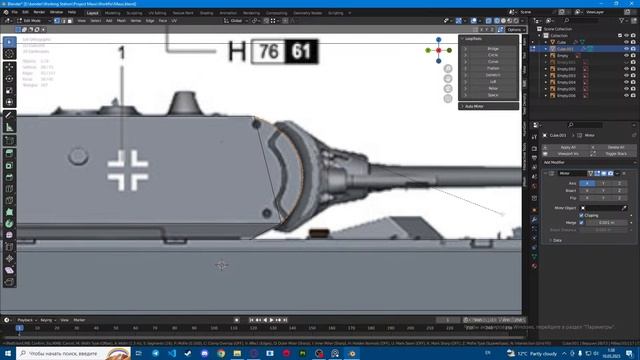Select the Cursor tool in left toolbar
The image size is (640, 360).
pyautogui.click(x=9, y=54)
